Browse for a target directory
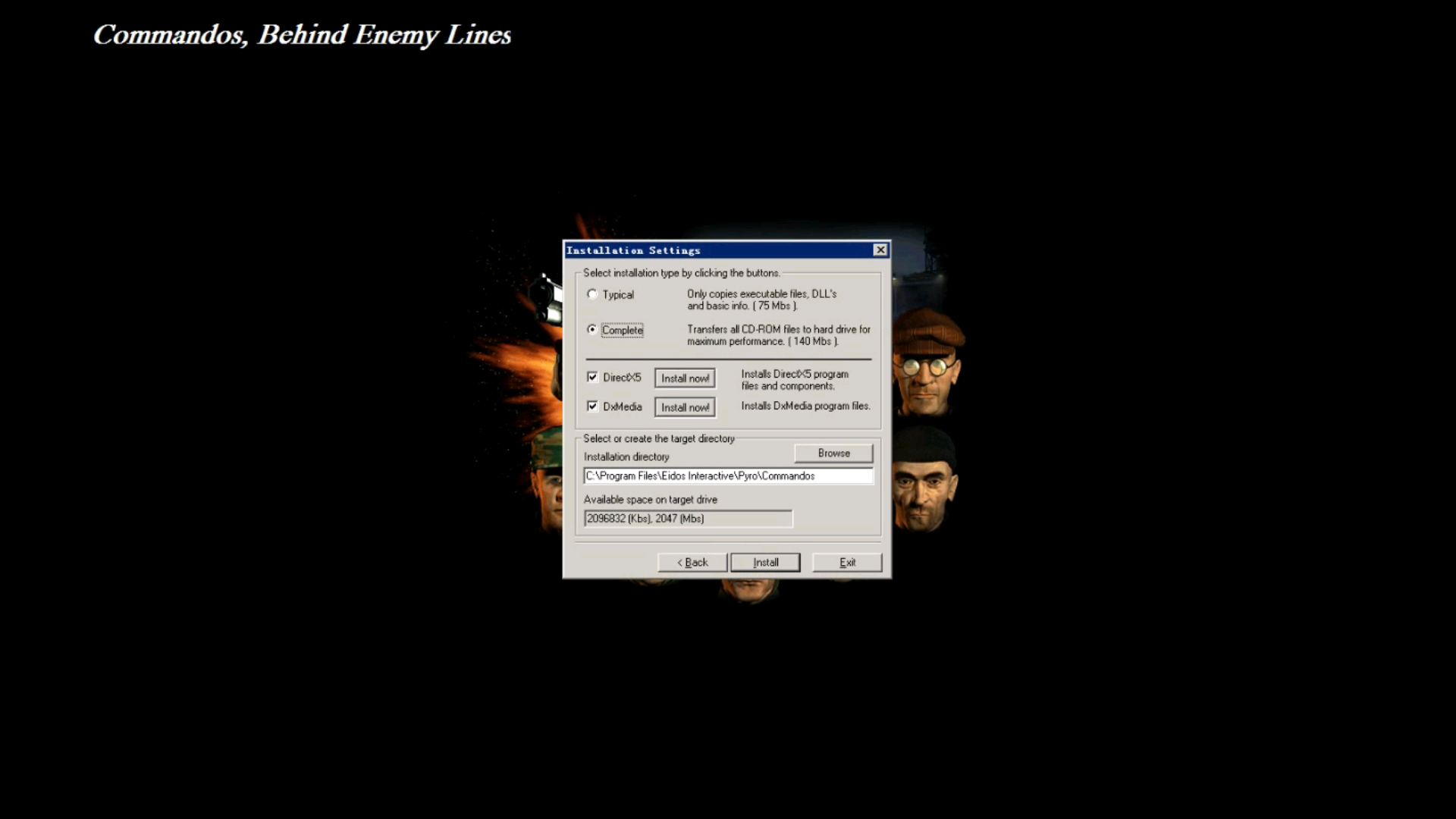Image resolution: width=1456 pixels, height=819 pixels. coord(833,453)
